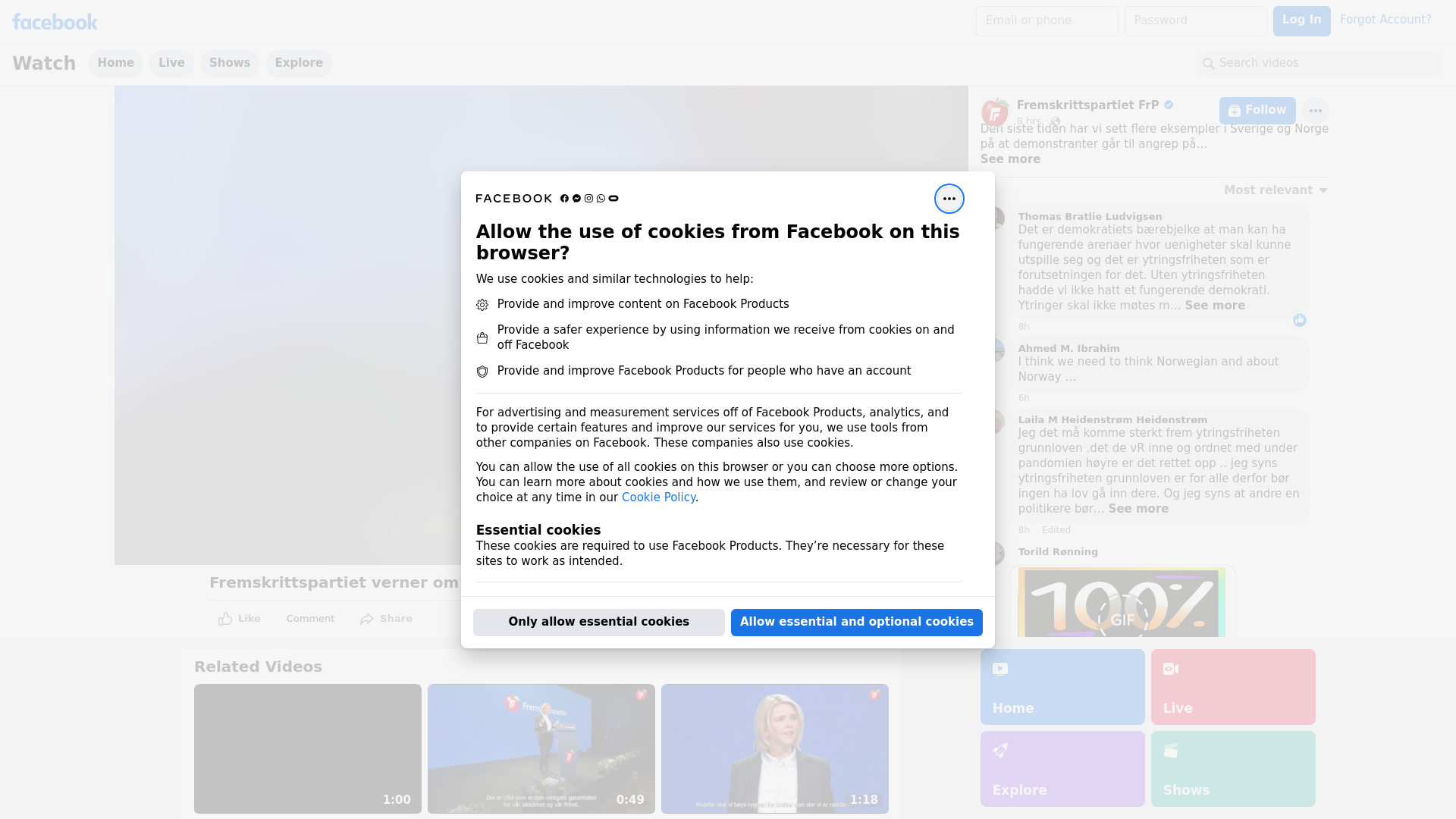1456x819 pixels.
Task: Focus the Password field
Action: point(1195,21)
